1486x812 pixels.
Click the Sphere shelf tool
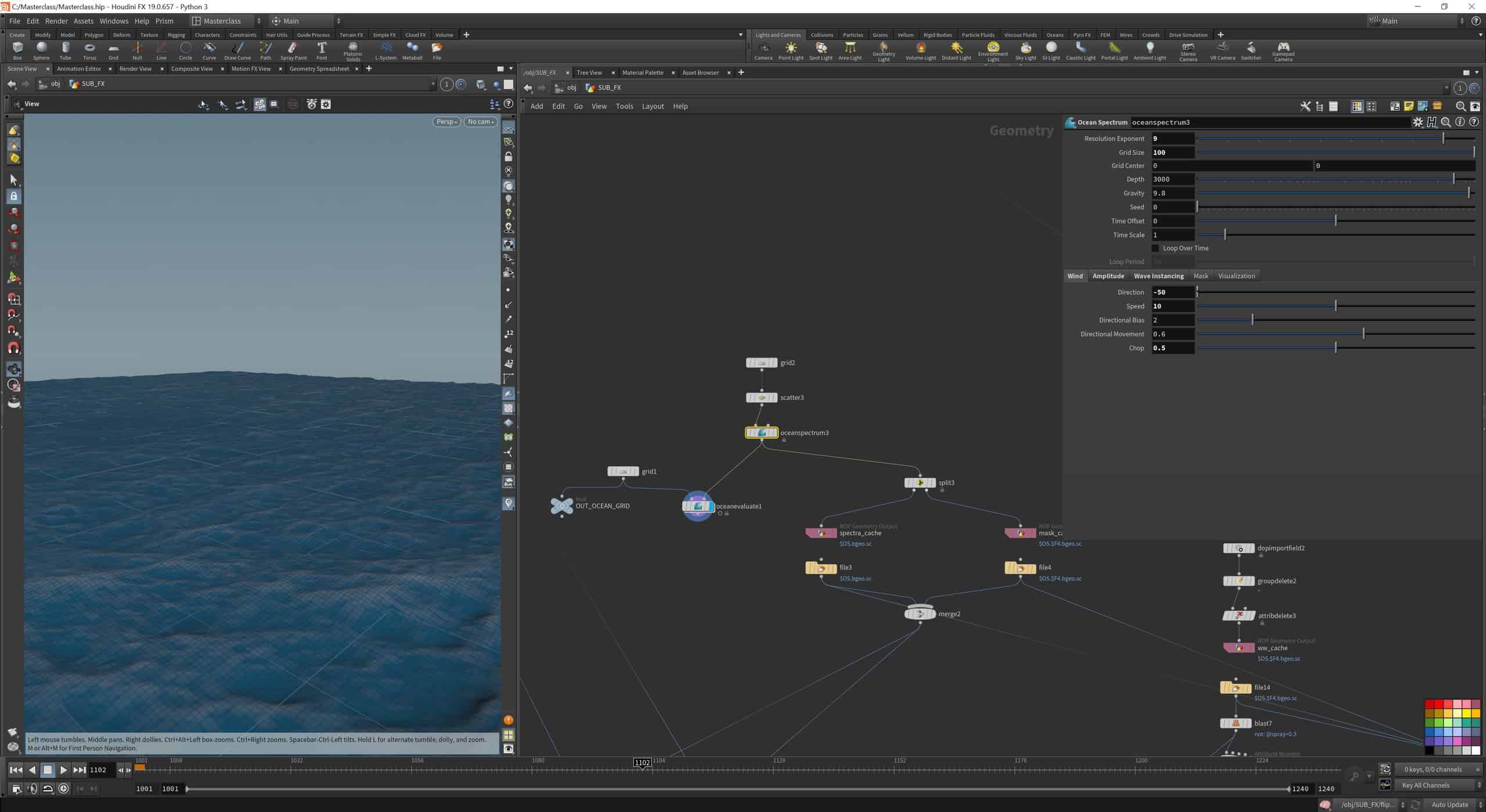(x=41, y=50)
